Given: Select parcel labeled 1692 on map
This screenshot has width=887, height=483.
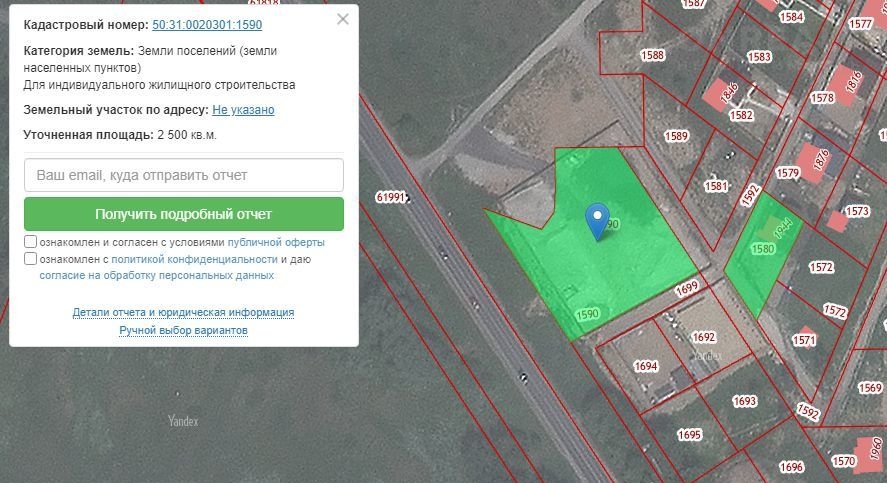Looking at the screenshot, I should (704, 337).
